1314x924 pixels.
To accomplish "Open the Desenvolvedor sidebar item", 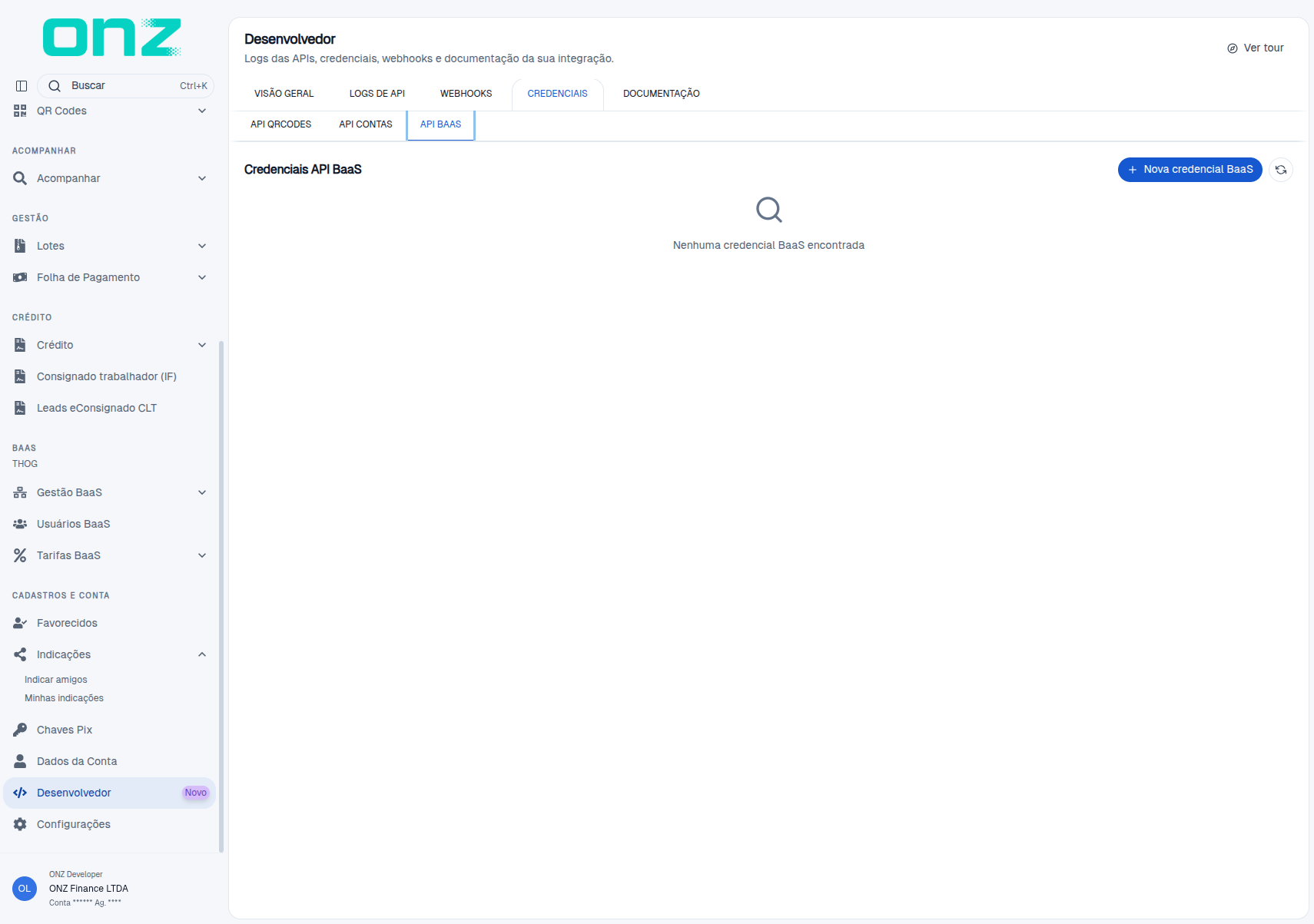I will pos(109,793).
